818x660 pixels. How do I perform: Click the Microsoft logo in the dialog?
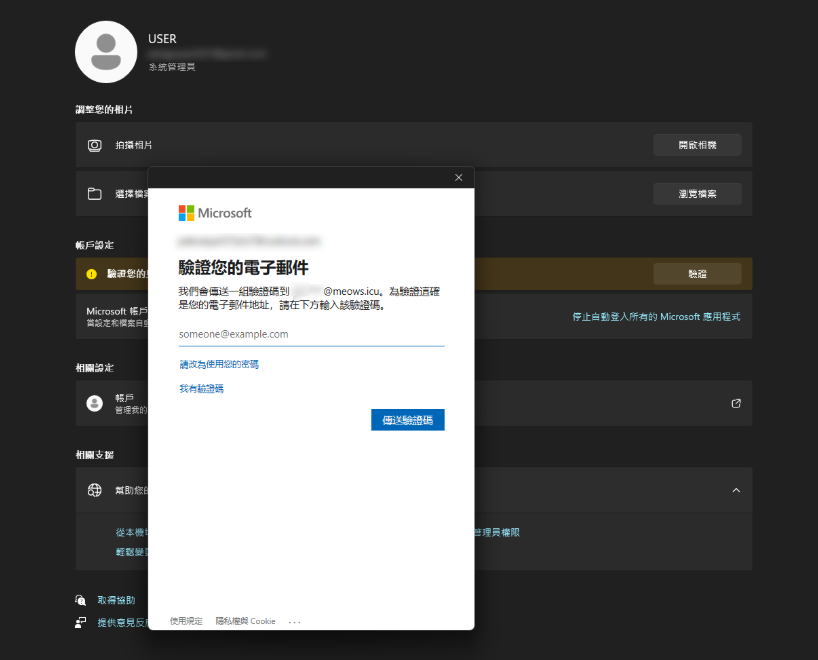[215, 213]
